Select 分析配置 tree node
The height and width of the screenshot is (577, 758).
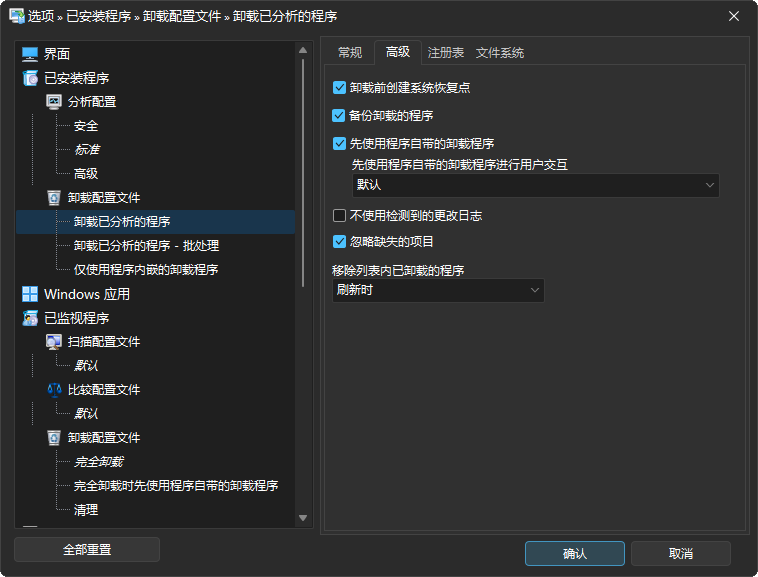pyautogui.click(x=92, y=102)
